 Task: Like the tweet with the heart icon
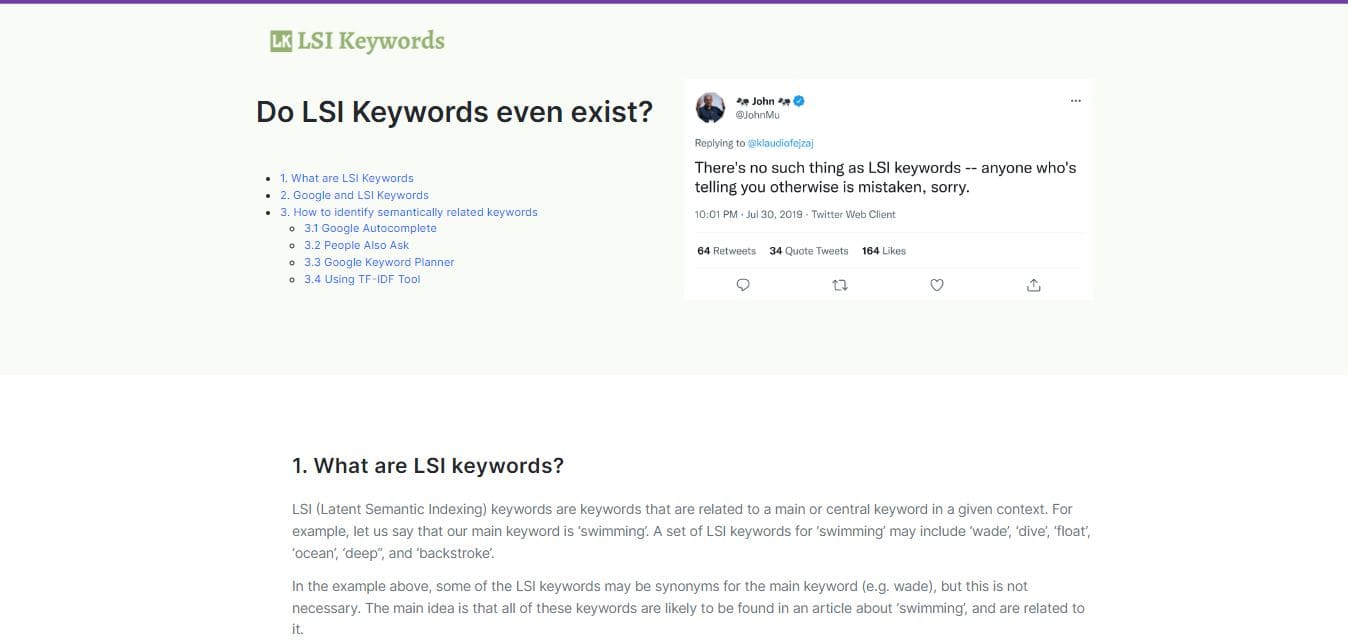[x=936, y=285]
